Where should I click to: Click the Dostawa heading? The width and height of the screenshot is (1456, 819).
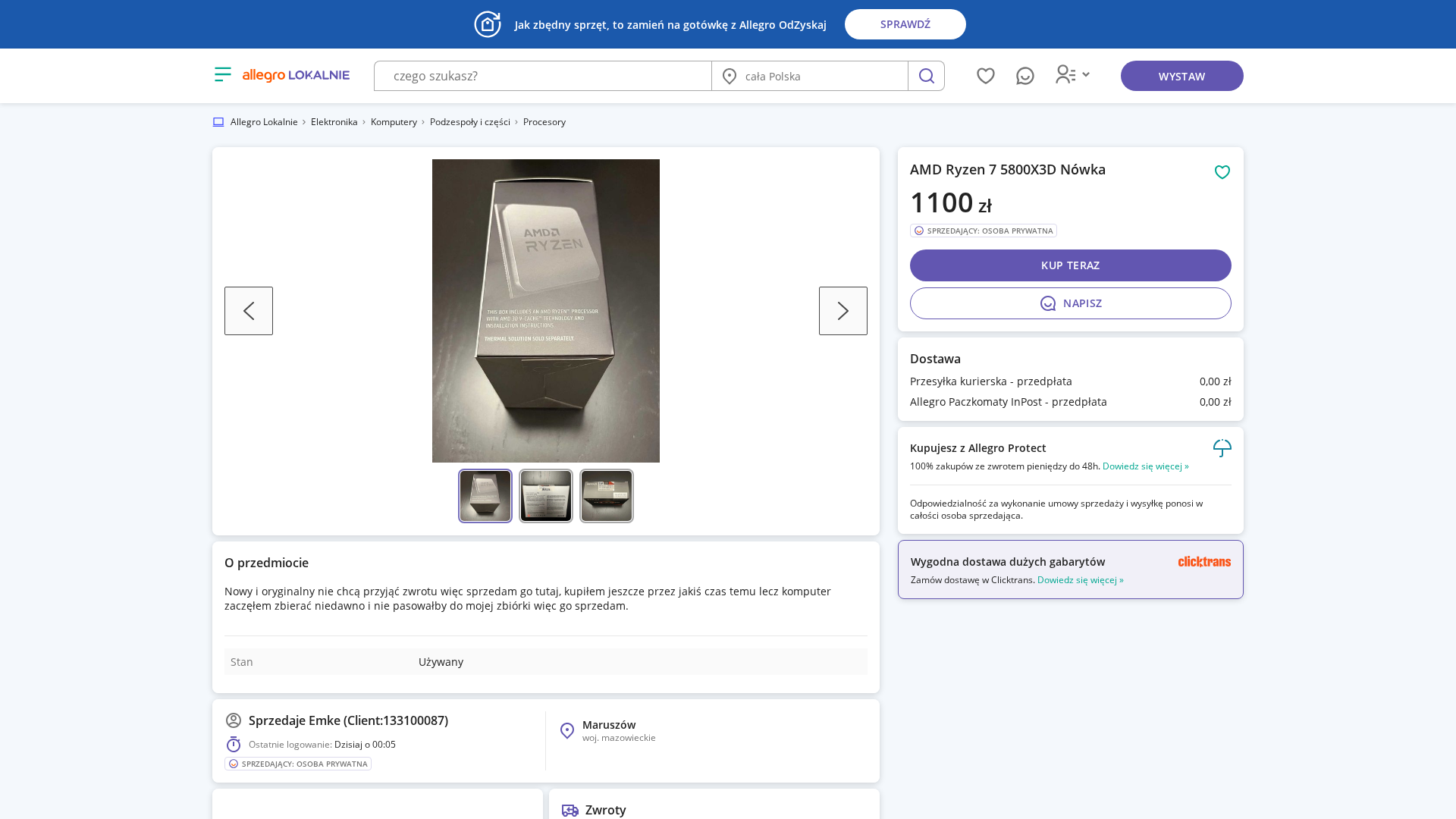tap(935, 359)
